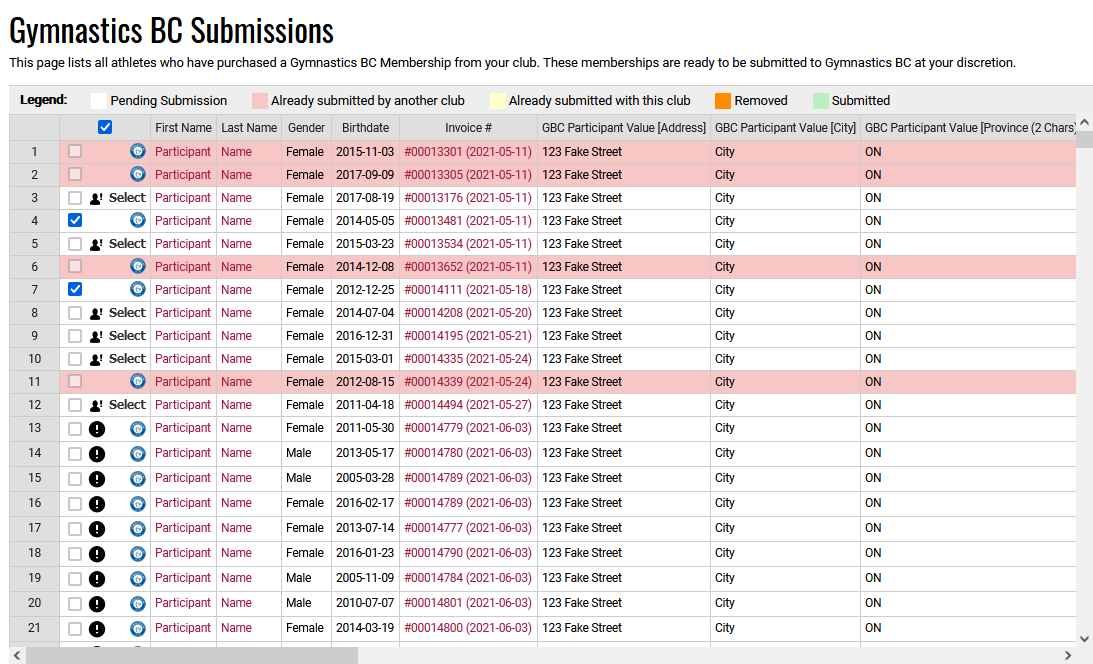Click the blue badge icon in row 20
Viewport: 1093px width, 664px height.
pos(138,604)
